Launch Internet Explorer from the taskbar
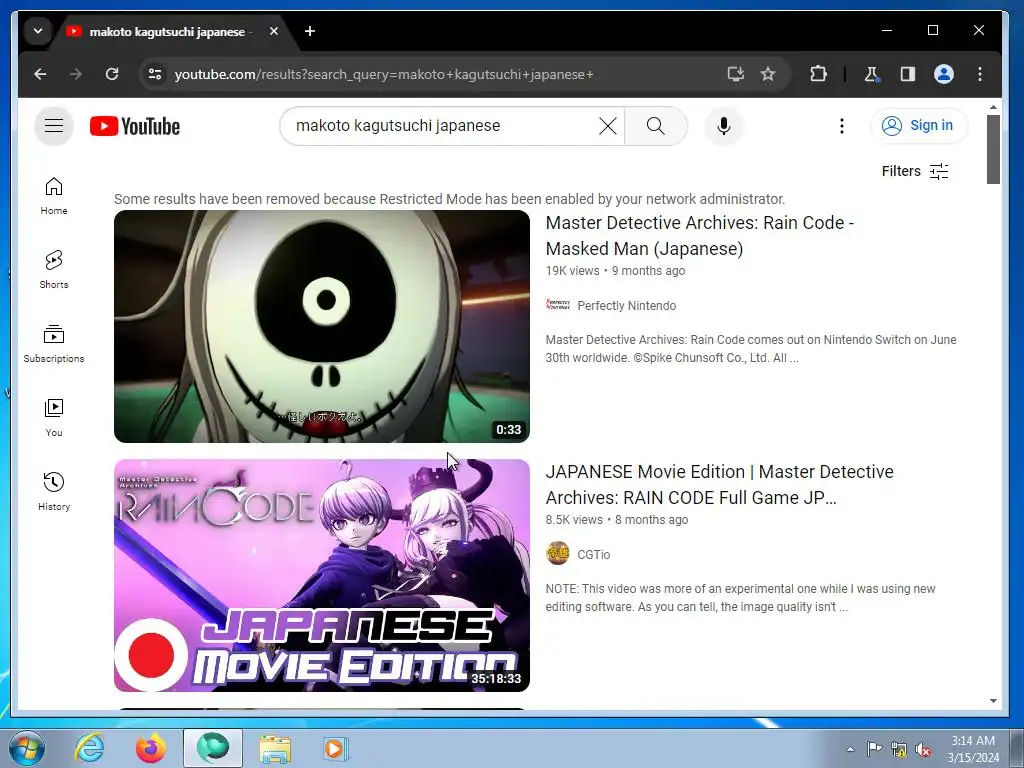1024x768 pixels. pyautogui.click(x=89, y=748)
